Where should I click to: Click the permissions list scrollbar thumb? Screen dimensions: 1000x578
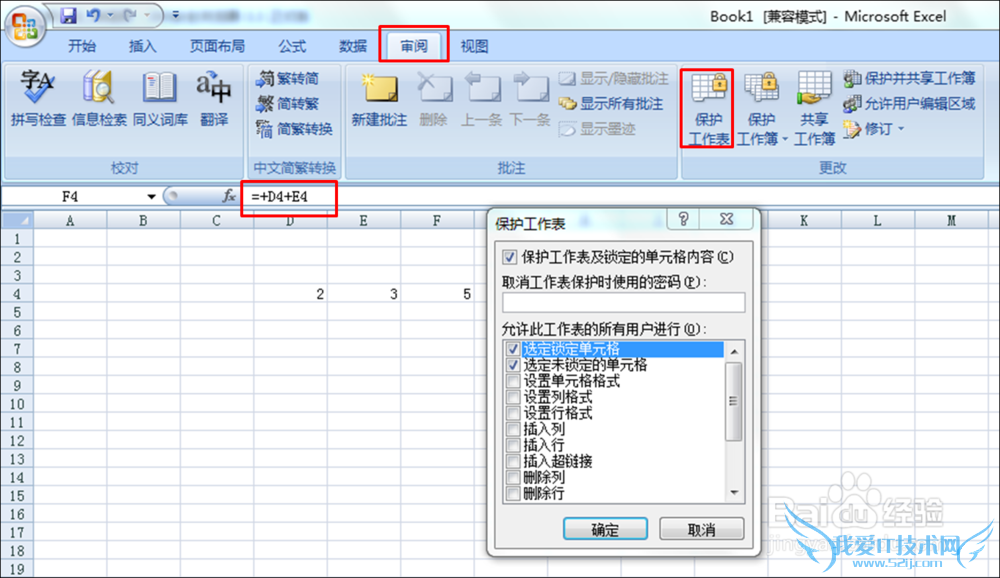pyautogui.click(x=734, y=401)
